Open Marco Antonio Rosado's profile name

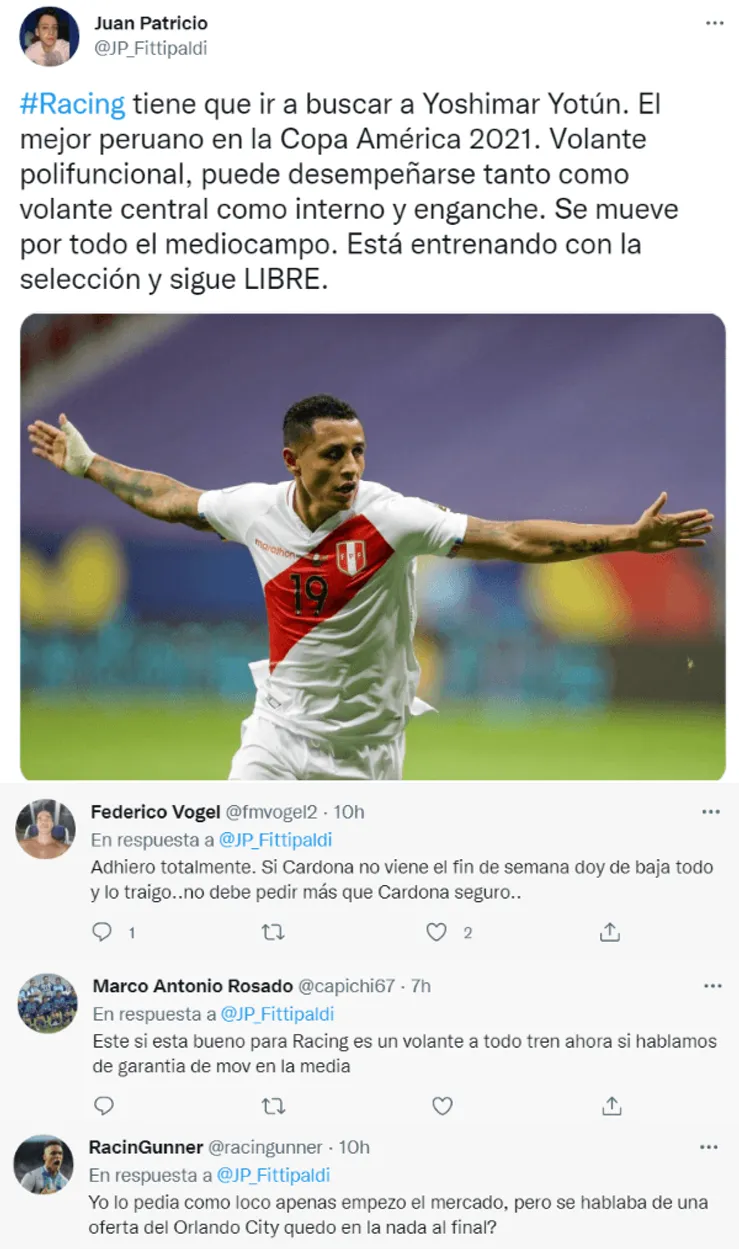coord(192,986)
